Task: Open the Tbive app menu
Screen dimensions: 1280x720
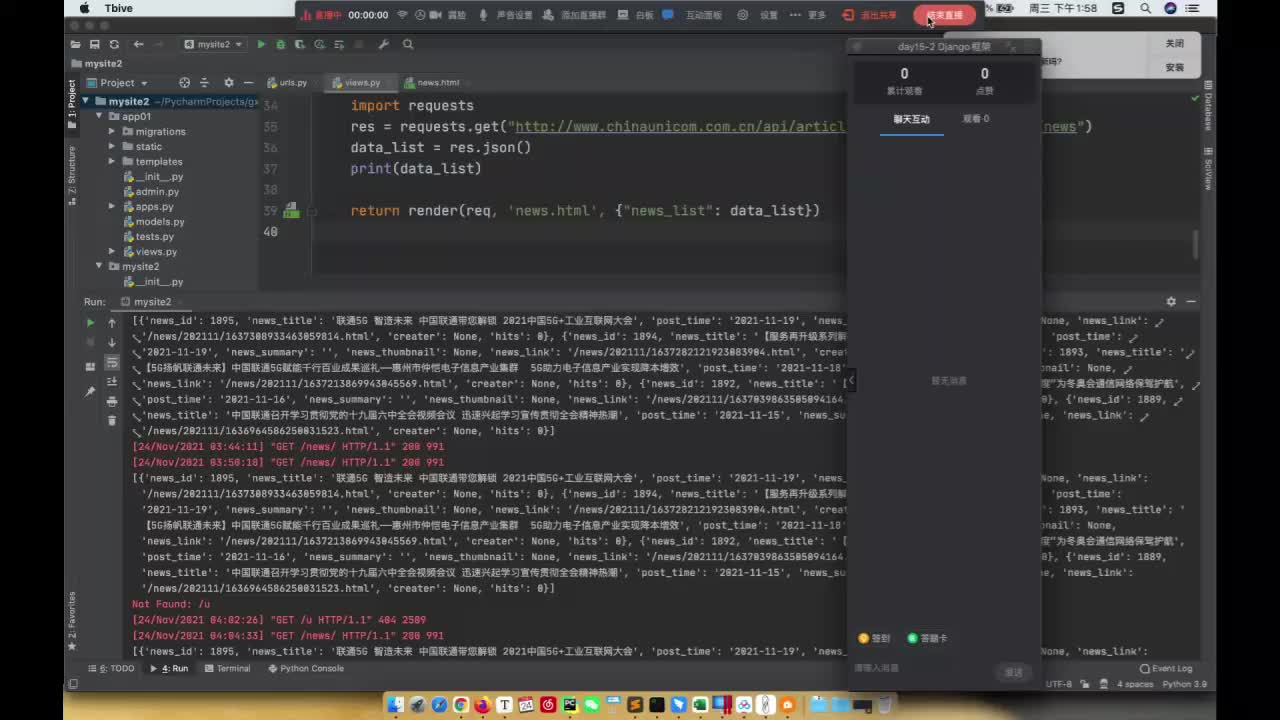Action: (x=118, y=8)
